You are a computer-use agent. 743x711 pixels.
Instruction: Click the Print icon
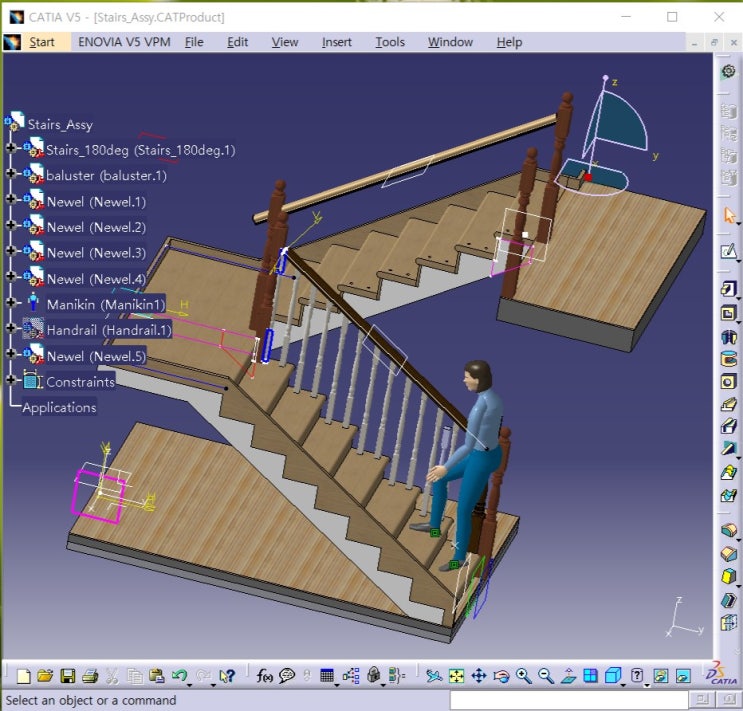[90, 675]
